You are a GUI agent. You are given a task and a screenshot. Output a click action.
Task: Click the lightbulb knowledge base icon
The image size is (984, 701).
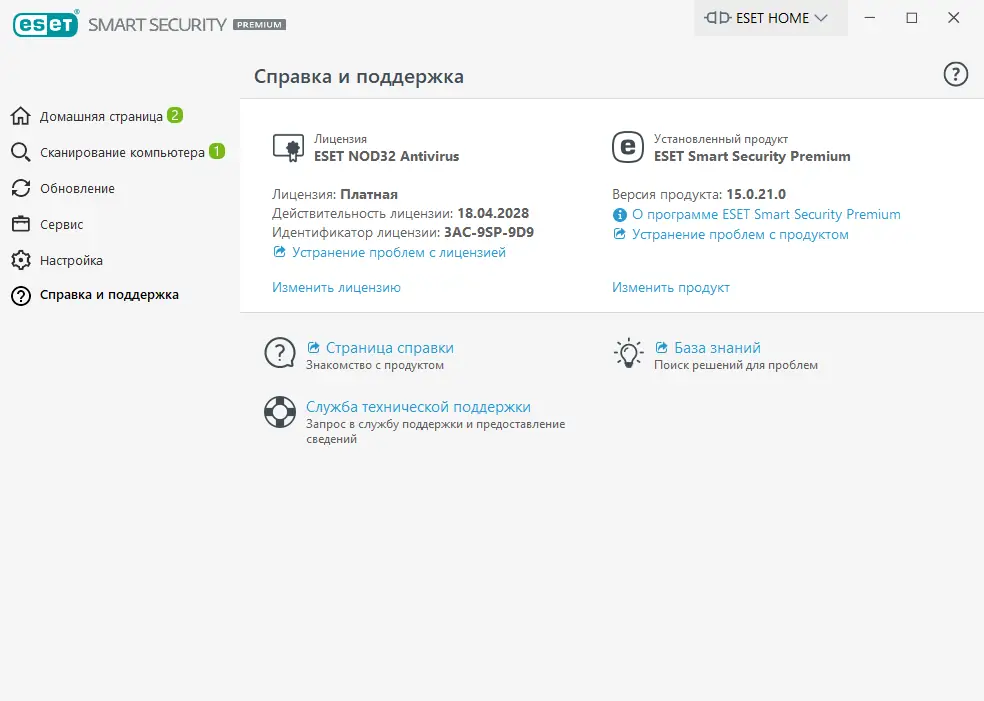(x=627, y=352)
